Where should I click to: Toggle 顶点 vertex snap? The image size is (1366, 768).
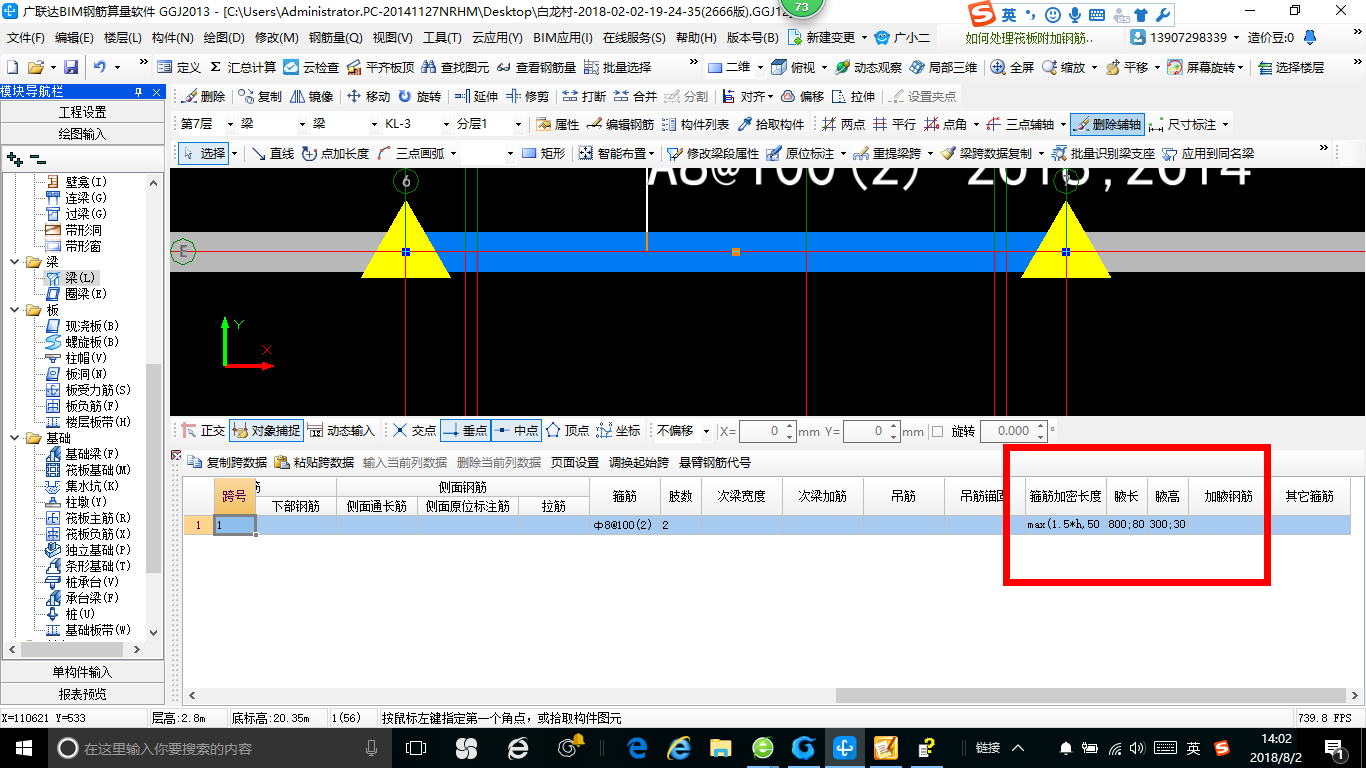(567, 431)
